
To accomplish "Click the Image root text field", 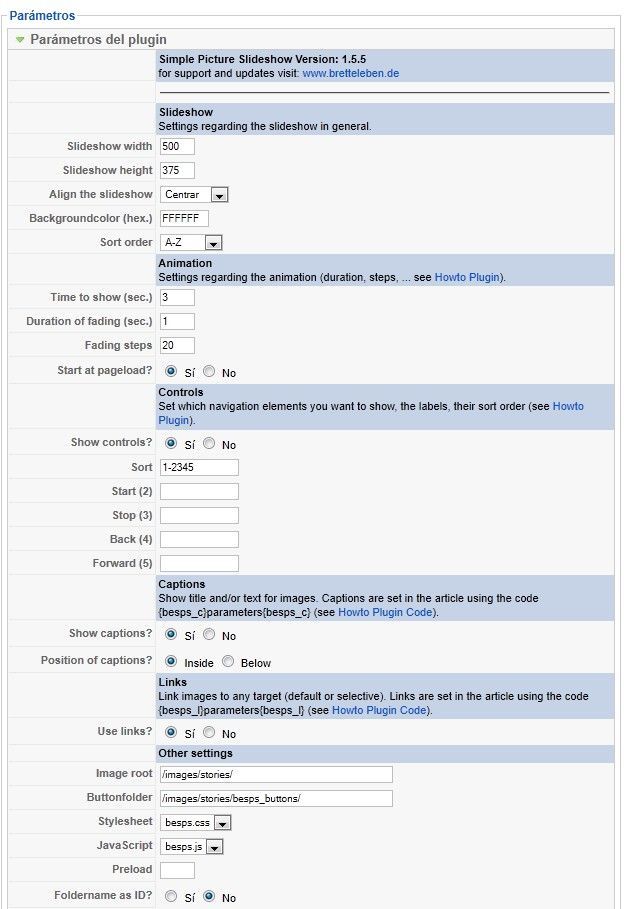I will tap(276, 774).
